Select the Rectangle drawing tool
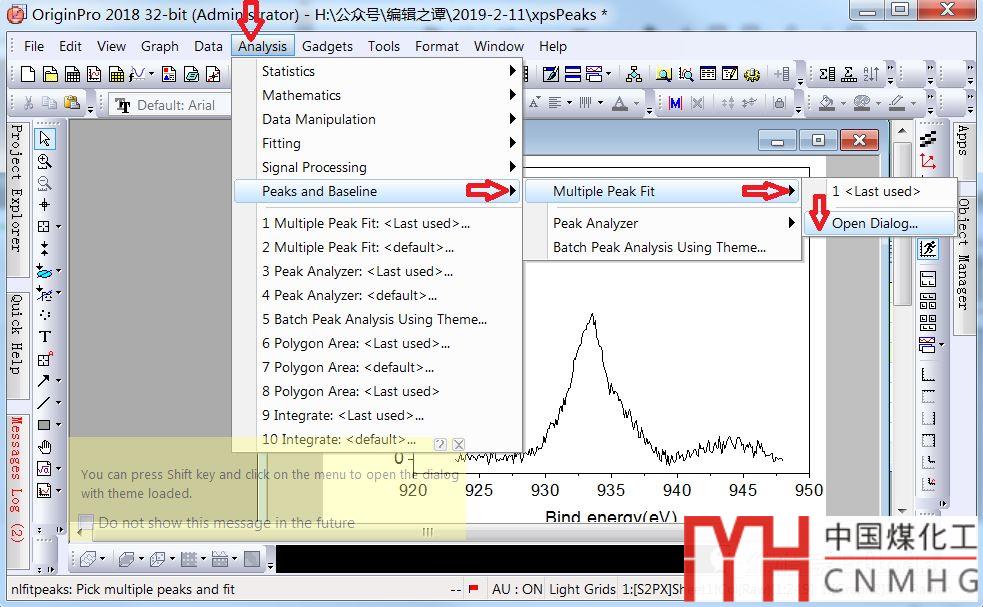 point(44,425)
